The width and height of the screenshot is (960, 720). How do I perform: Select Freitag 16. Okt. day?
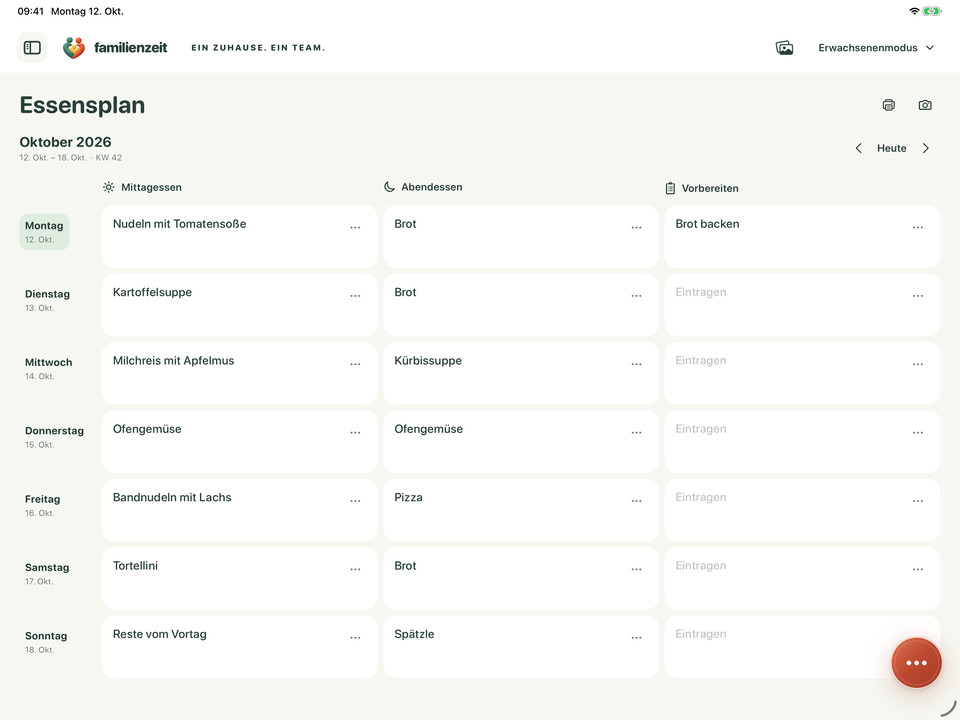coord(42,505)
